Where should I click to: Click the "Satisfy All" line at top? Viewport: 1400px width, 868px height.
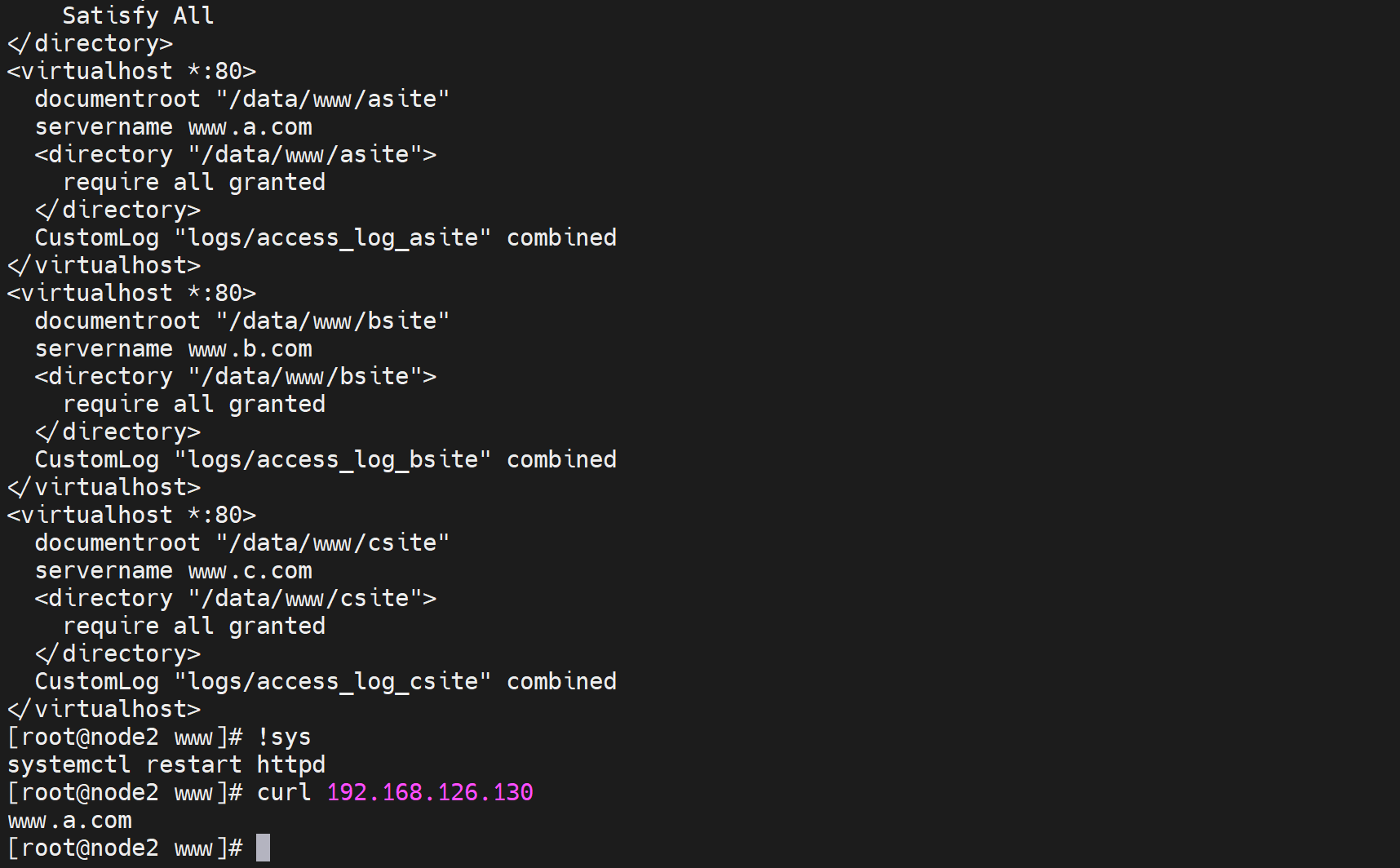138,15
